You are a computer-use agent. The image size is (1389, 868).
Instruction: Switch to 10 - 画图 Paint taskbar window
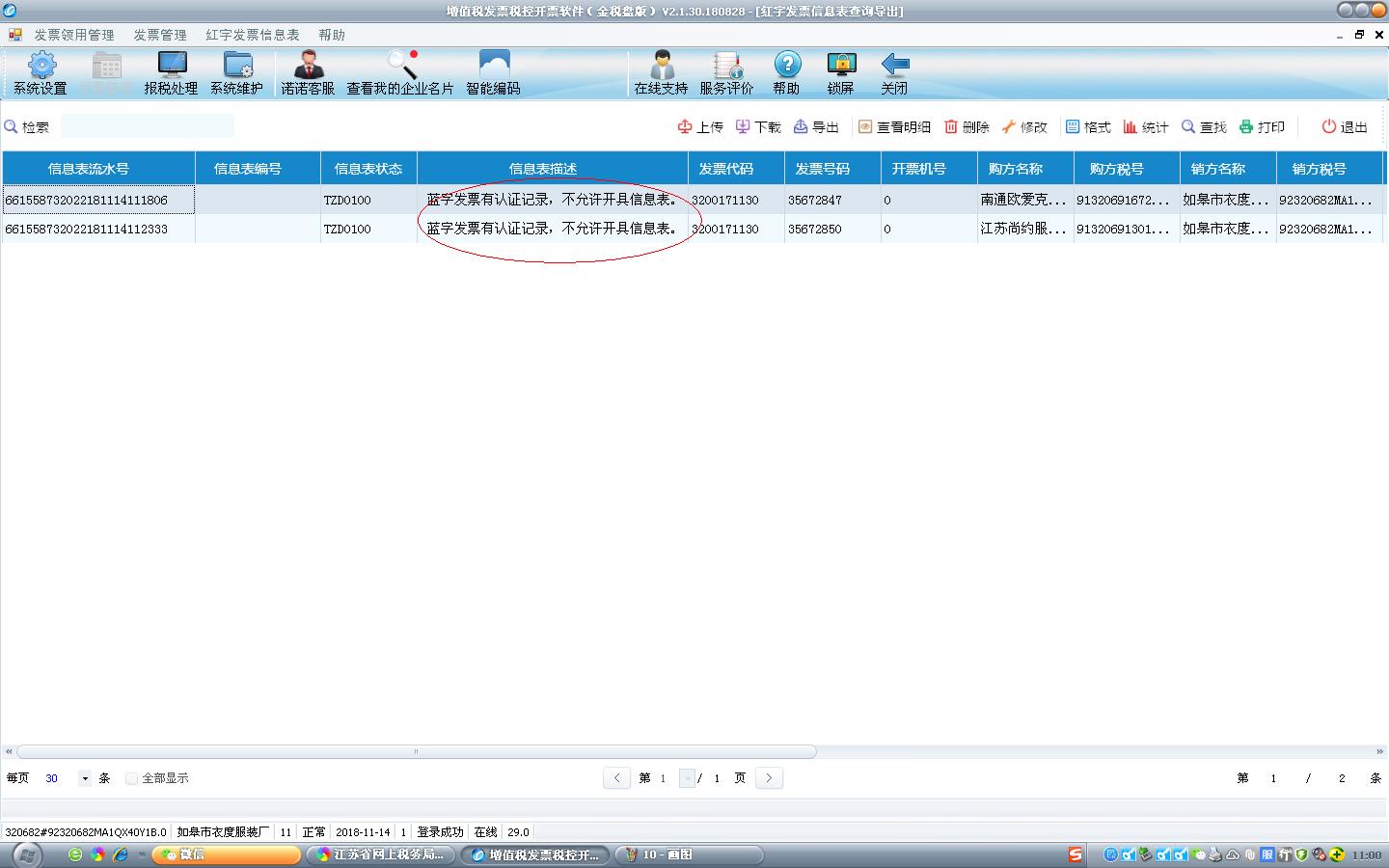tap(690, 854)
